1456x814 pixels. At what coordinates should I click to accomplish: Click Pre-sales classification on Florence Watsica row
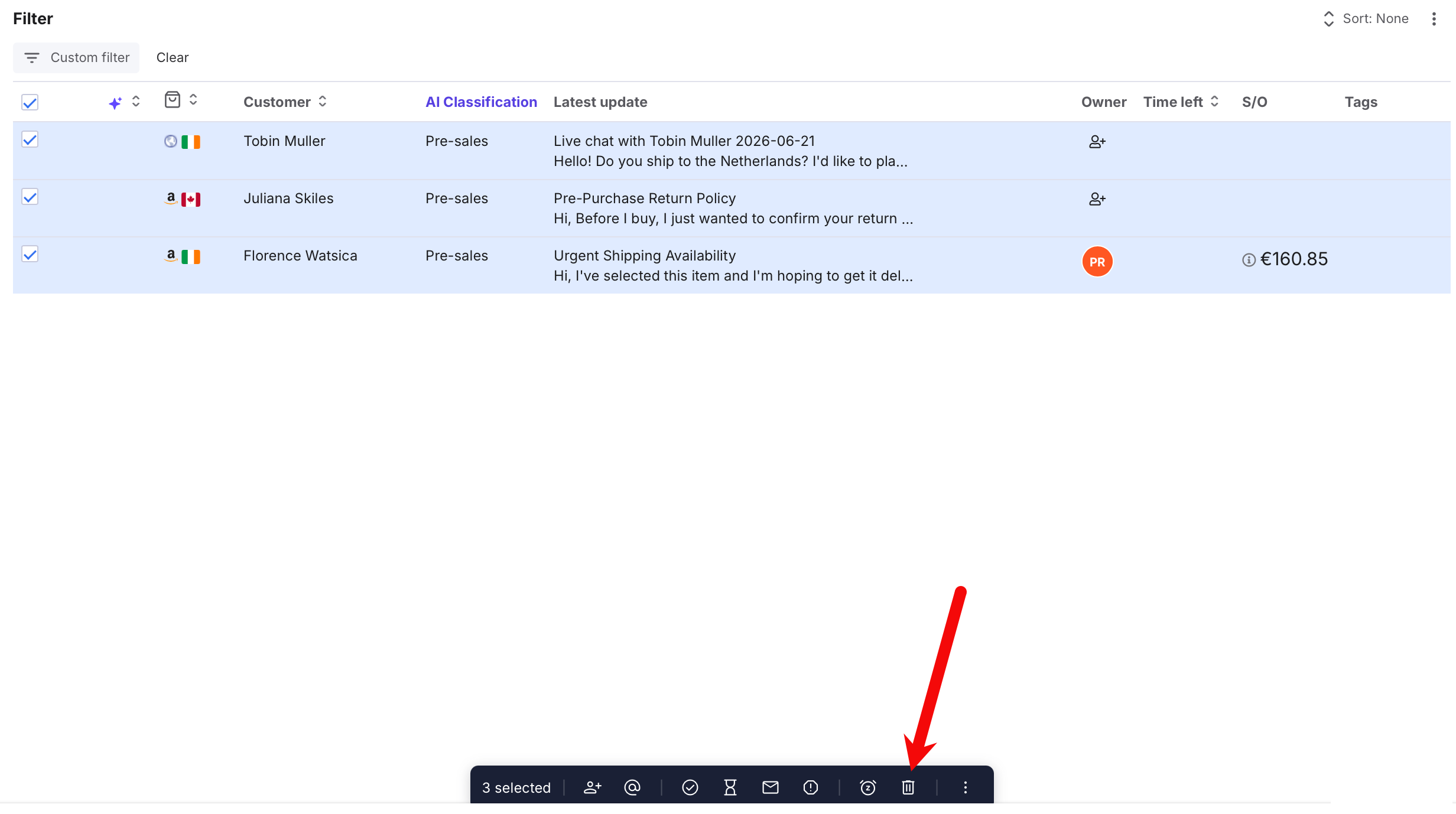point(457,256)
